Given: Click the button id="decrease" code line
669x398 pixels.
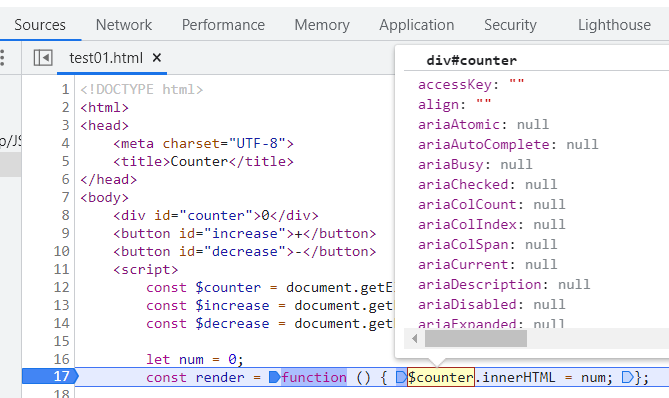Looking at the screenshot, I should 244,251.
